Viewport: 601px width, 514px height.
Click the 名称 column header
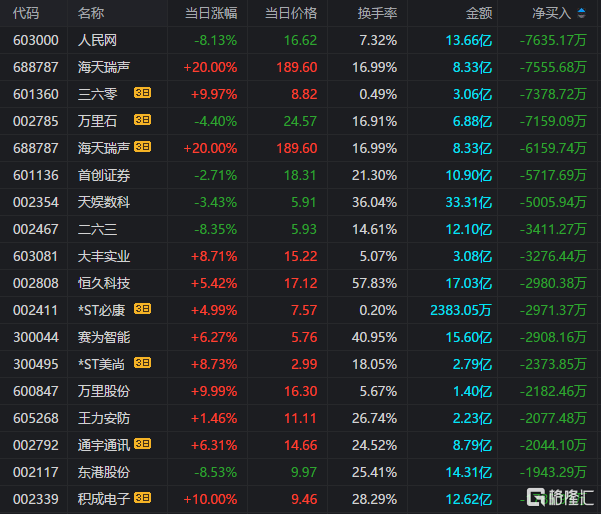tap(91, 13)
